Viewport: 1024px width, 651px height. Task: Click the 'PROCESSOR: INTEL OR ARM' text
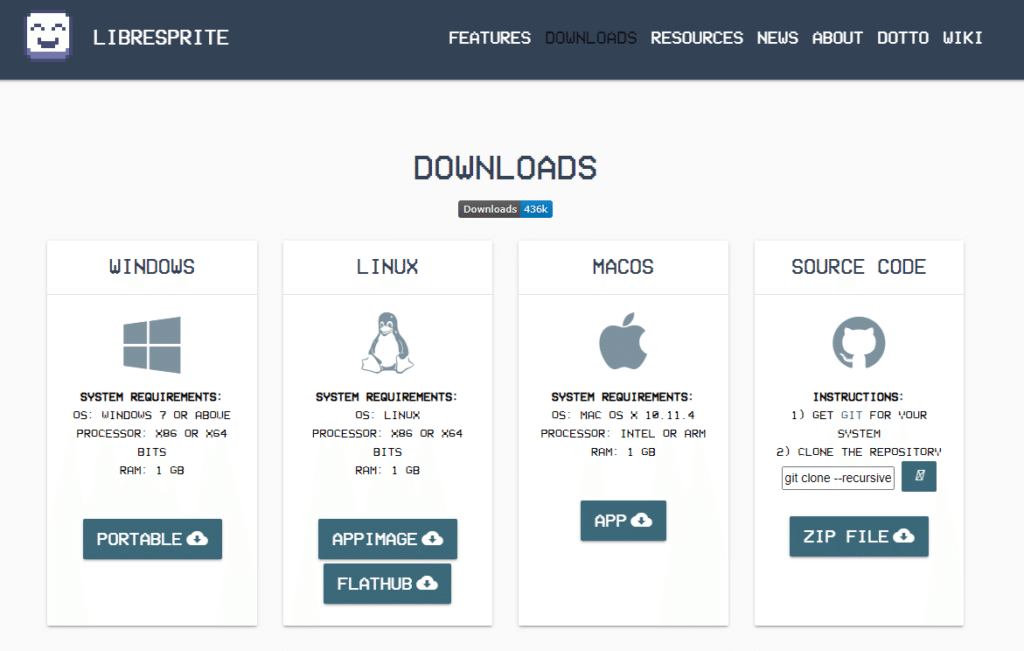click(623, 434)
